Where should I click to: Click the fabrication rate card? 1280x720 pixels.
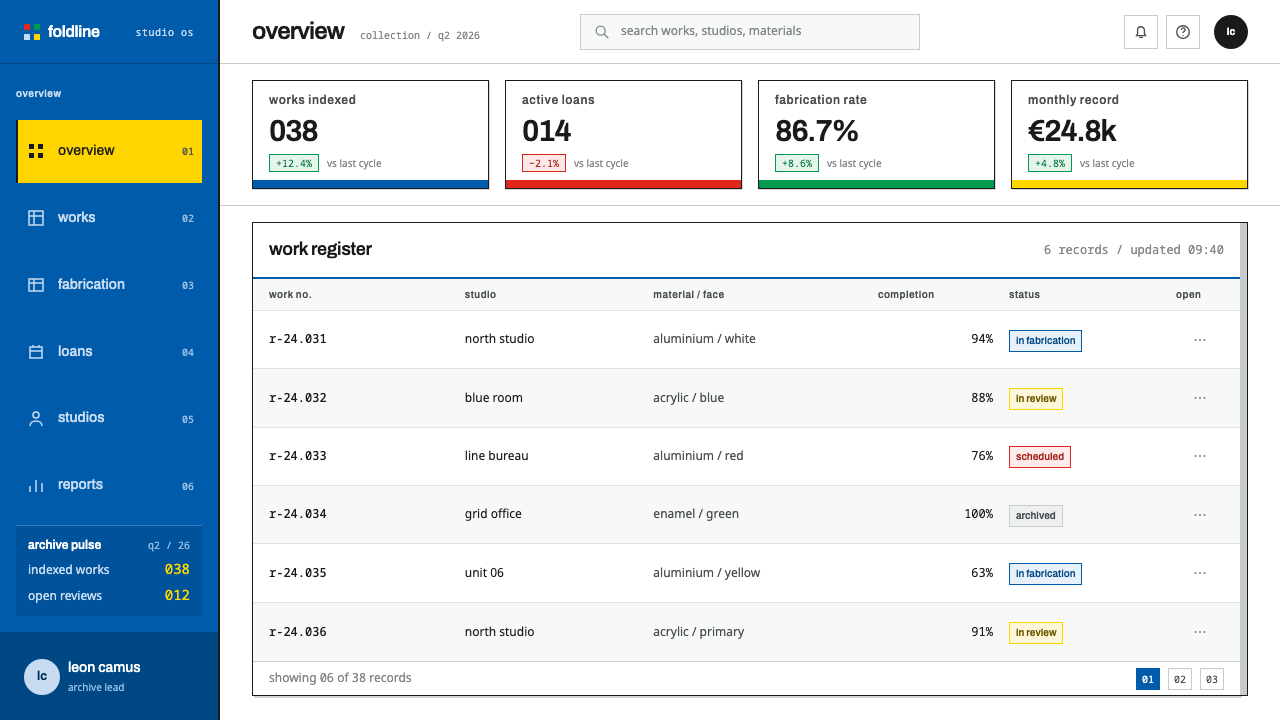[x=876, y=134]
